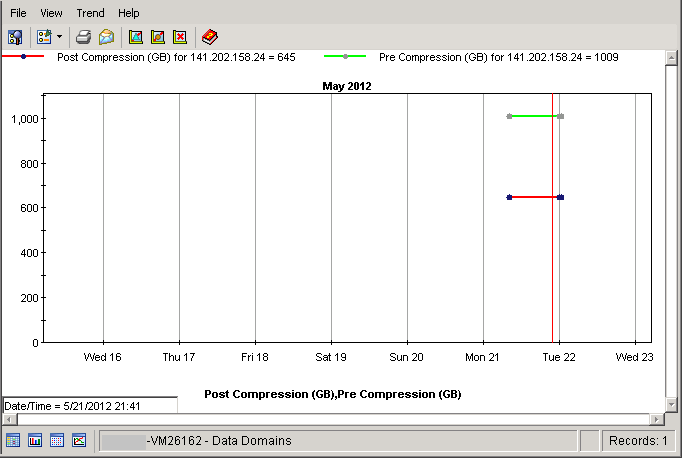This screenshot has width=683, height=459.
Task: Click the vertical scrollbar up arrow
Action: point(671,57)
